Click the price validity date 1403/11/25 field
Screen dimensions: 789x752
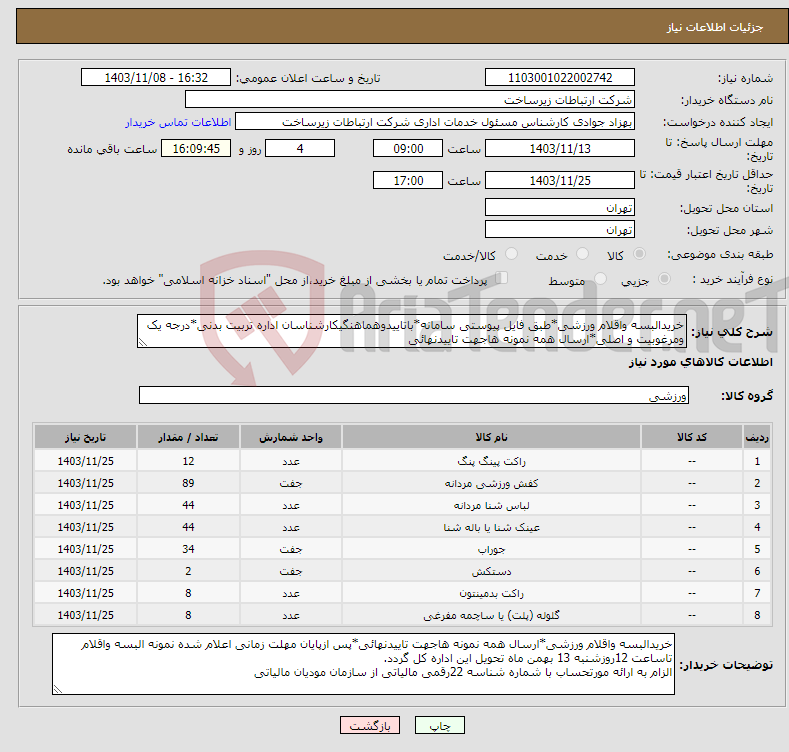[x=560, y=180]
